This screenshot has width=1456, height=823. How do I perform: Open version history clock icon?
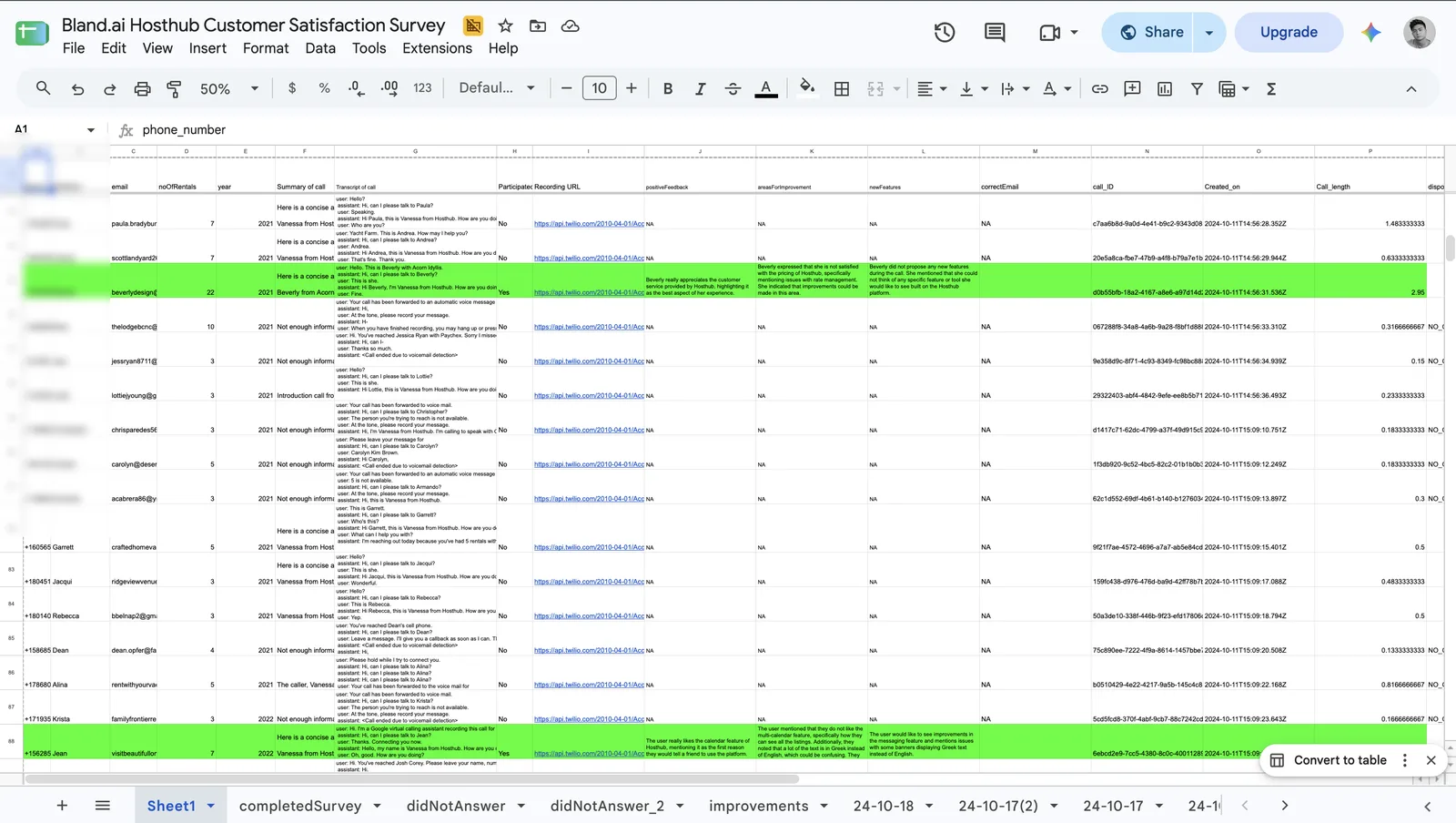(x=945, y=32)
